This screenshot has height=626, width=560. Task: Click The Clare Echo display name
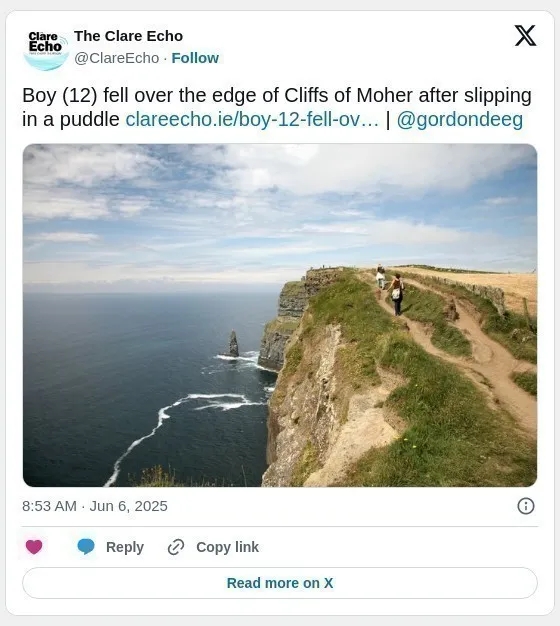[129, 36]
